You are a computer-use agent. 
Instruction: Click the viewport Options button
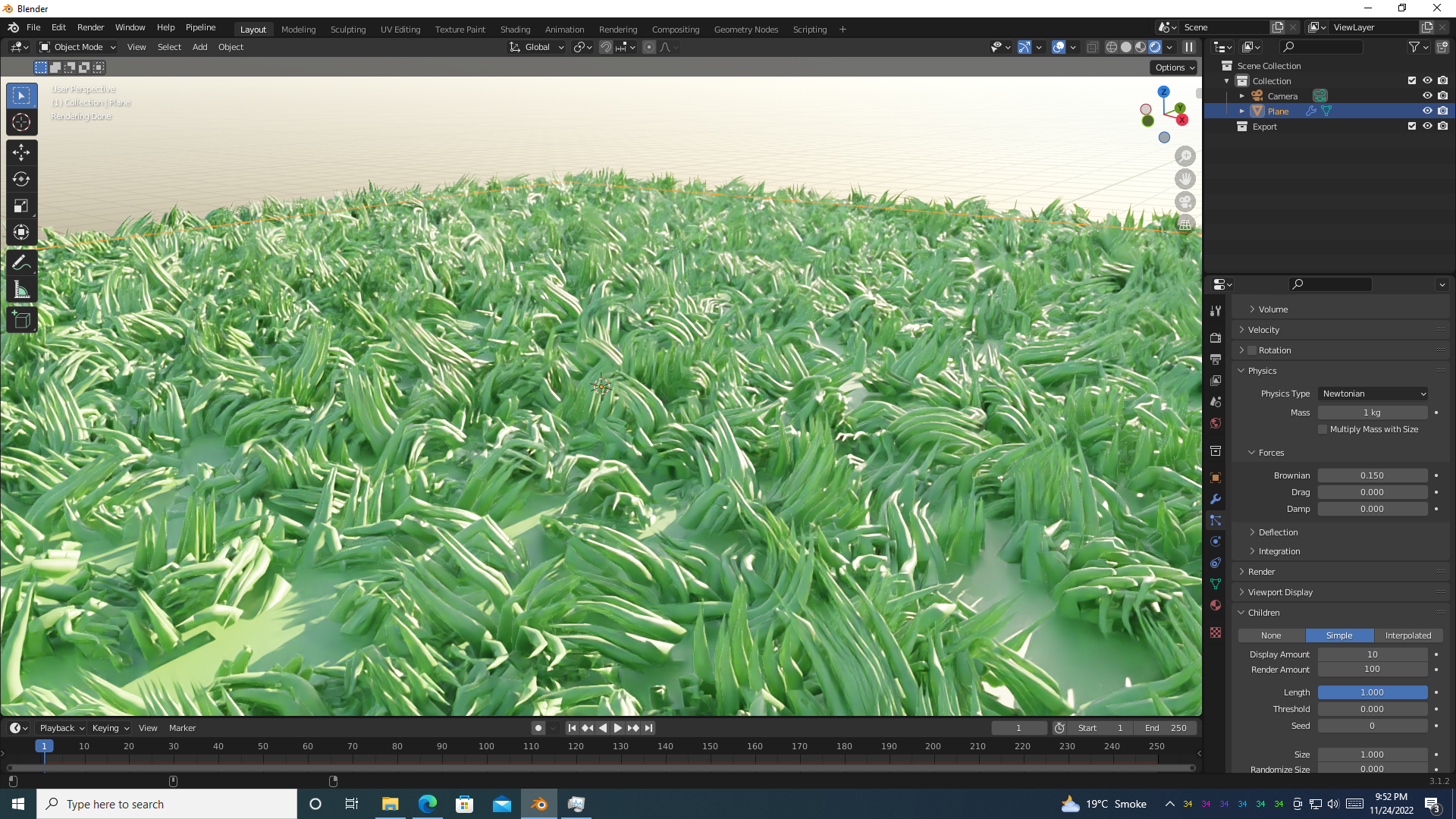pos(1174,67)
